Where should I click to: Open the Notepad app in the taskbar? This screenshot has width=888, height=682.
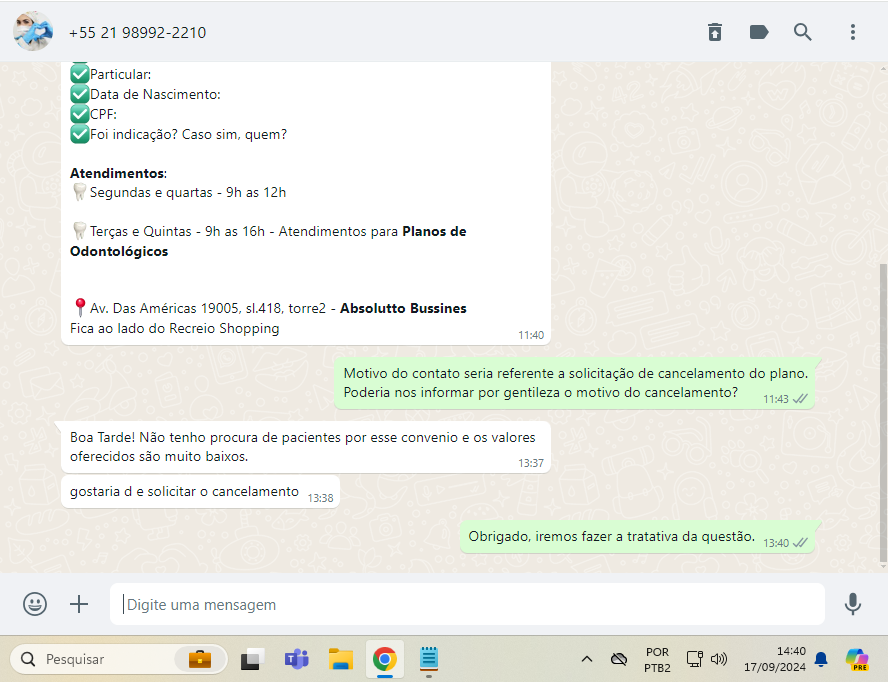coord(429,659)
